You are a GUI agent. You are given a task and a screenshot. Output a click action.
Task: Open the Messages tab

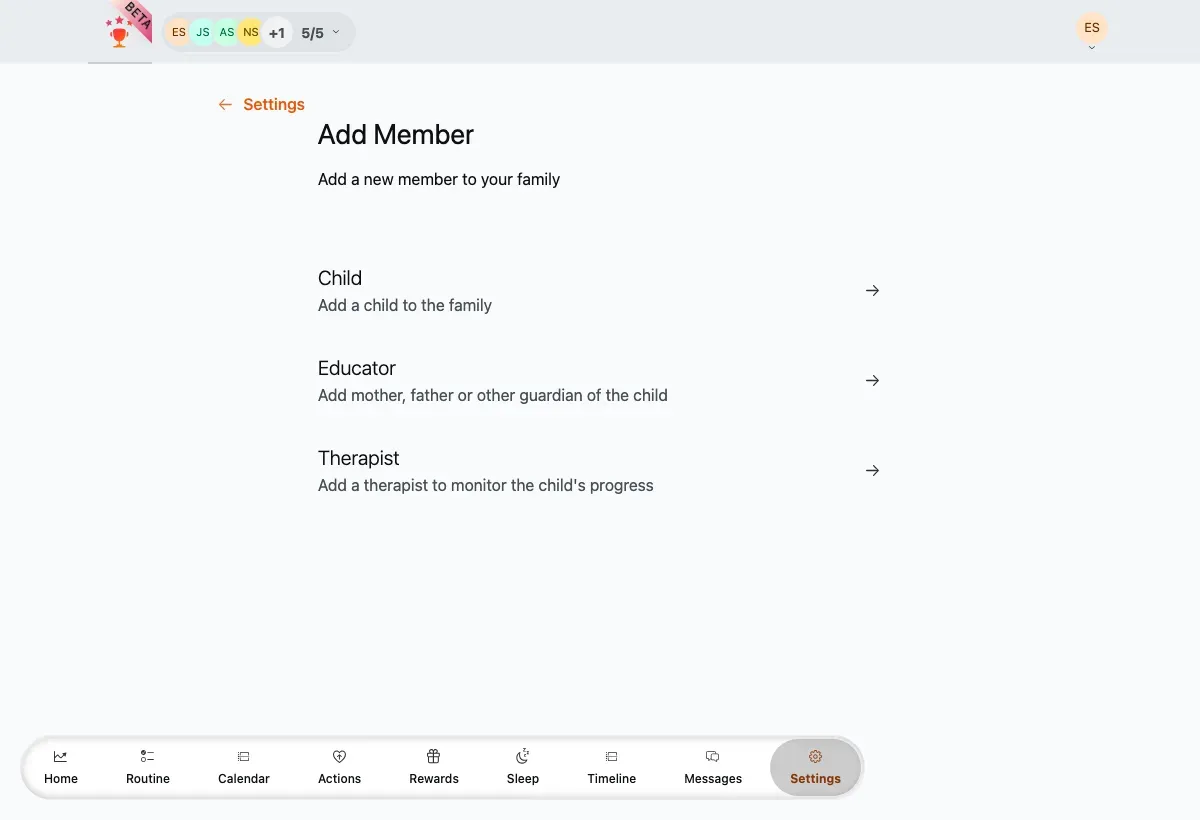(x=713, y=767)
